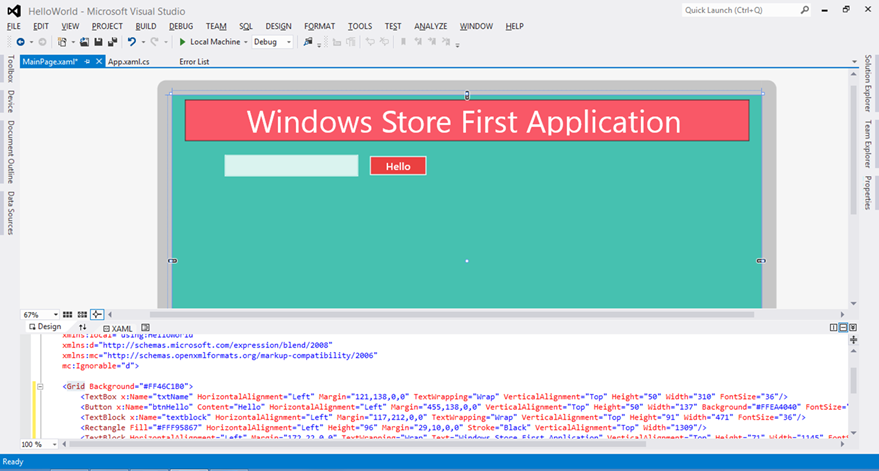Start debugging with the green play icon

click(x=182, y=42)
